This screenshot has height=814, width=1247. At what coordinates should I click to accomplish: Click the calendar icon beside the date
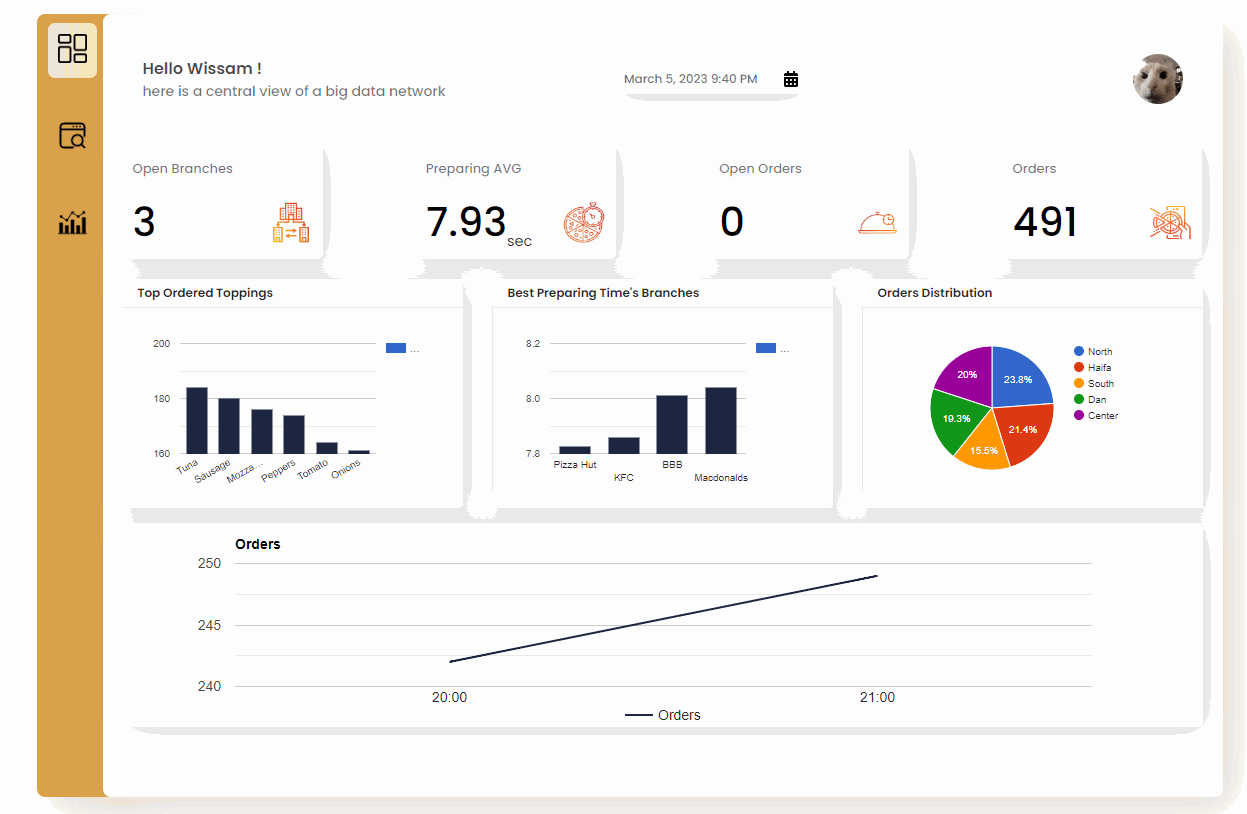791,78
